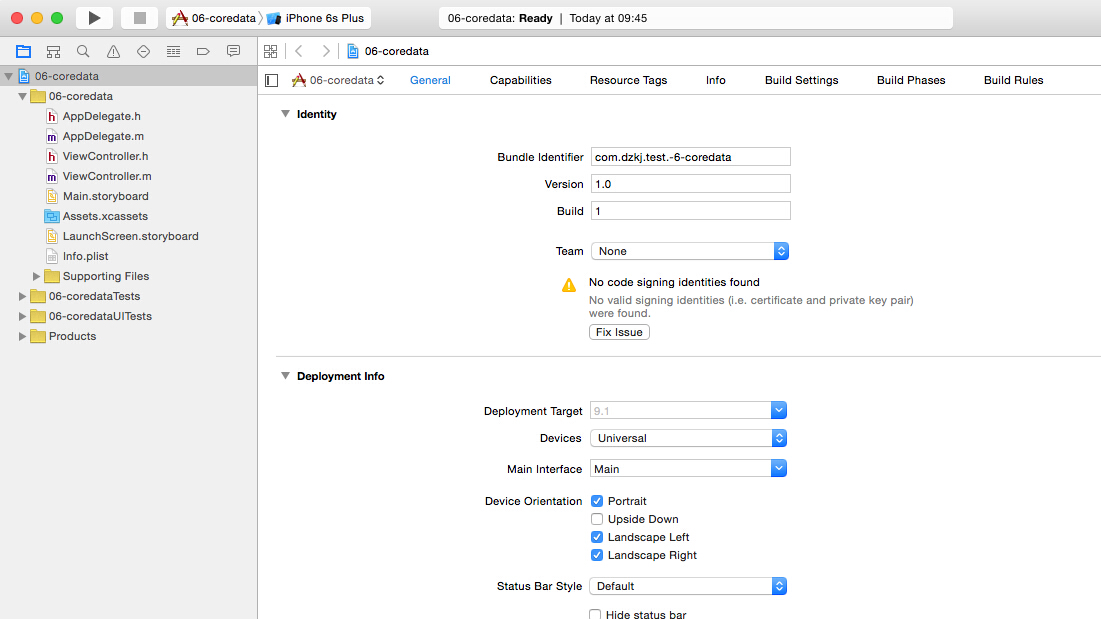Open the Test navigator diamond icon
Viewport: 1101px width, 619px height.
[143, 51]
